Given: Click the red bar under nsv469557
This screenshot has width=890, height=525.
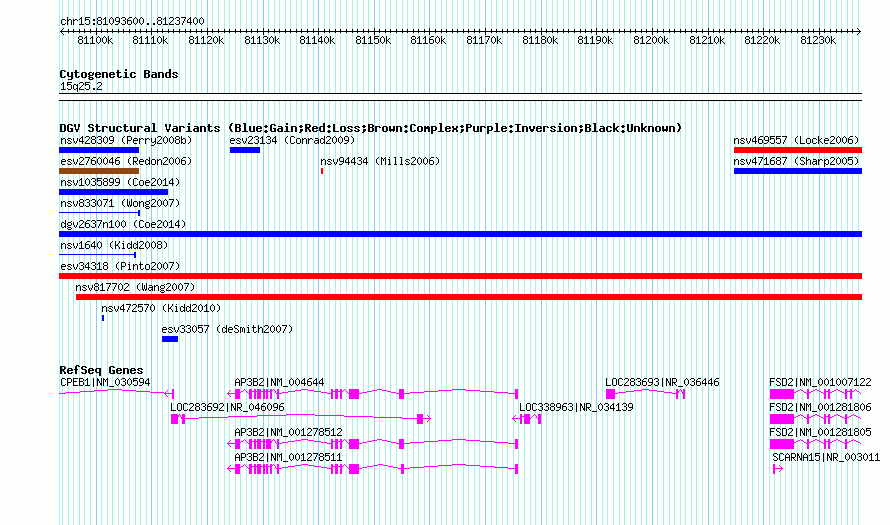Looking at the screenshot, I should [x=797, y=150].
